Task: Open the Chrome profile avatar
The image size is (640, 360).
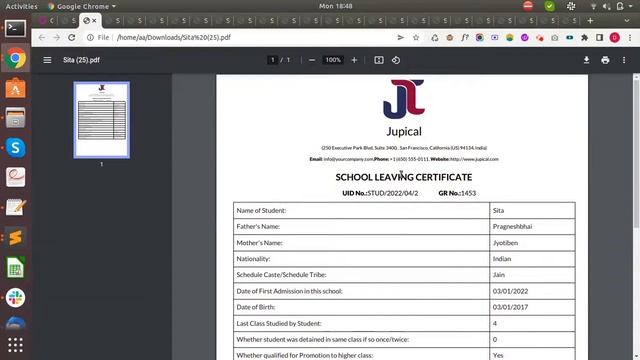Action: (615, 38)
